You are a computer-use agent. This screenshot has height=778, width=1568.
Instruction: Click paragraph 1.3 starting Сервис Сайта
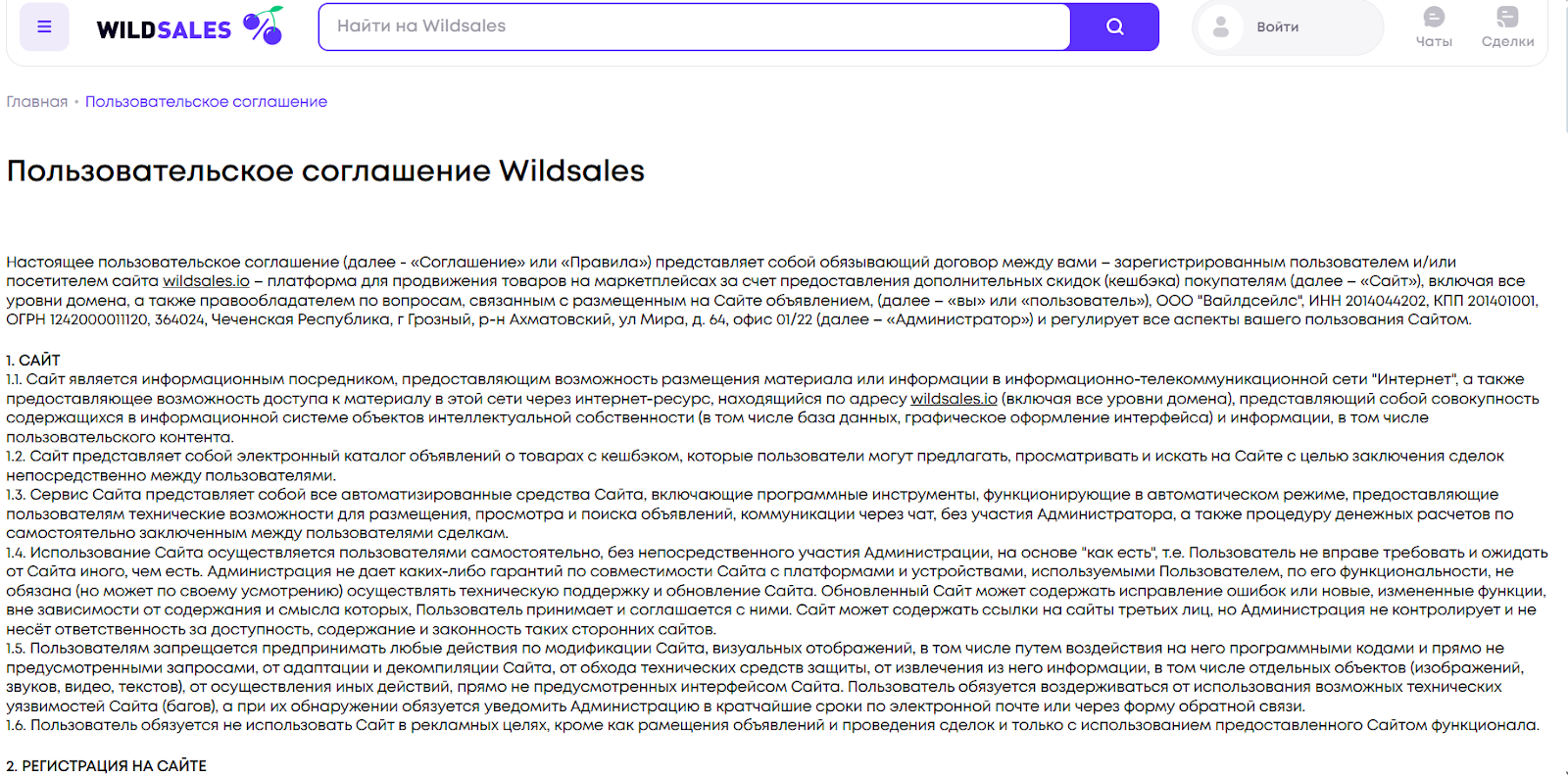point(759,514)
